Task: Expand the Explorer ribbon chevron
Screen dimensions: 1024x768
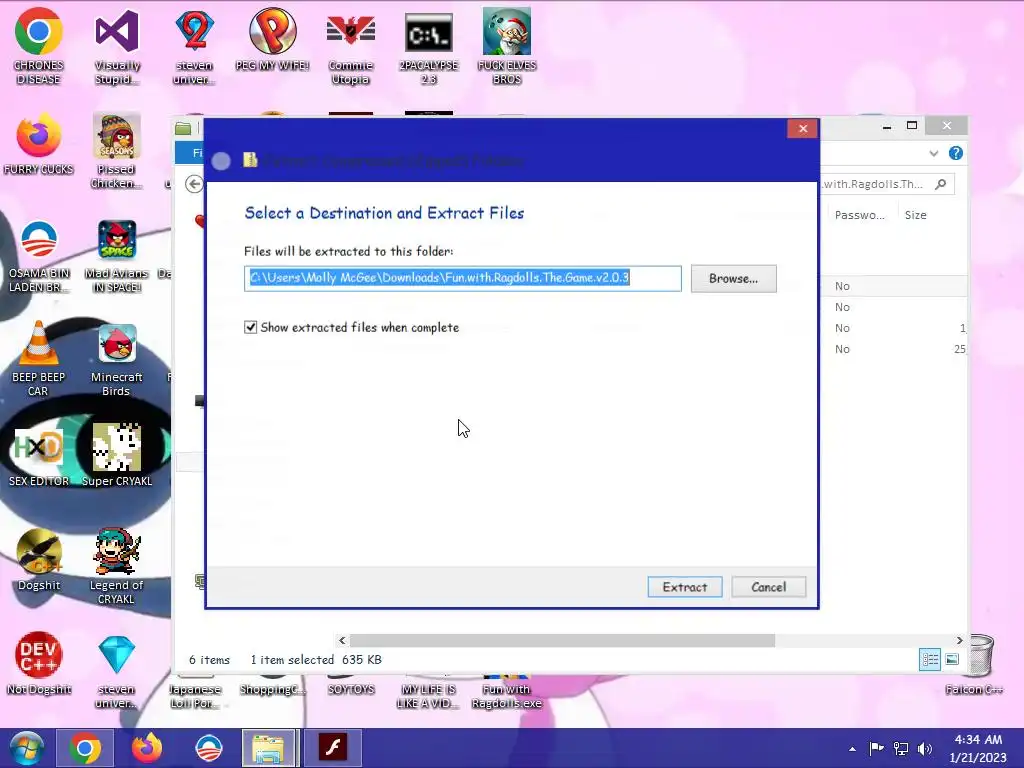Action: coord(934,153)
